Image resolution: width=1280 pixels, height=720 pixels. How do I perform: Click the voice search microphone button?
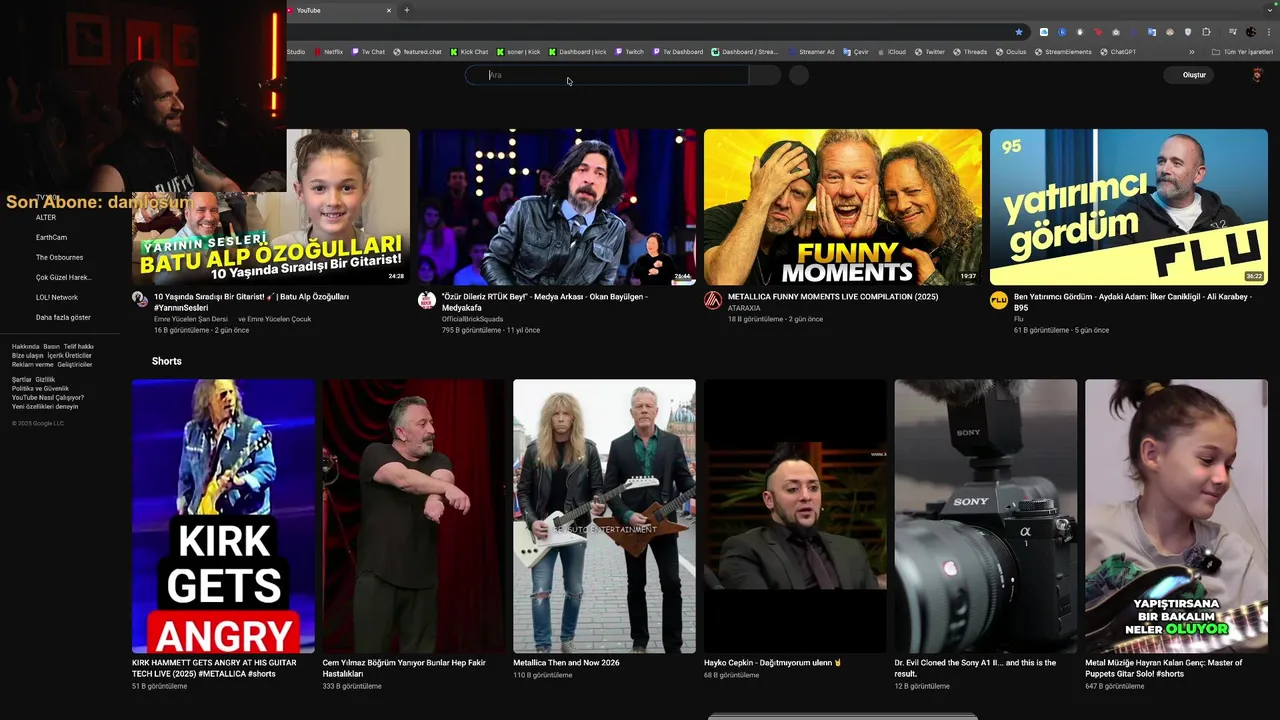(799, 75)
